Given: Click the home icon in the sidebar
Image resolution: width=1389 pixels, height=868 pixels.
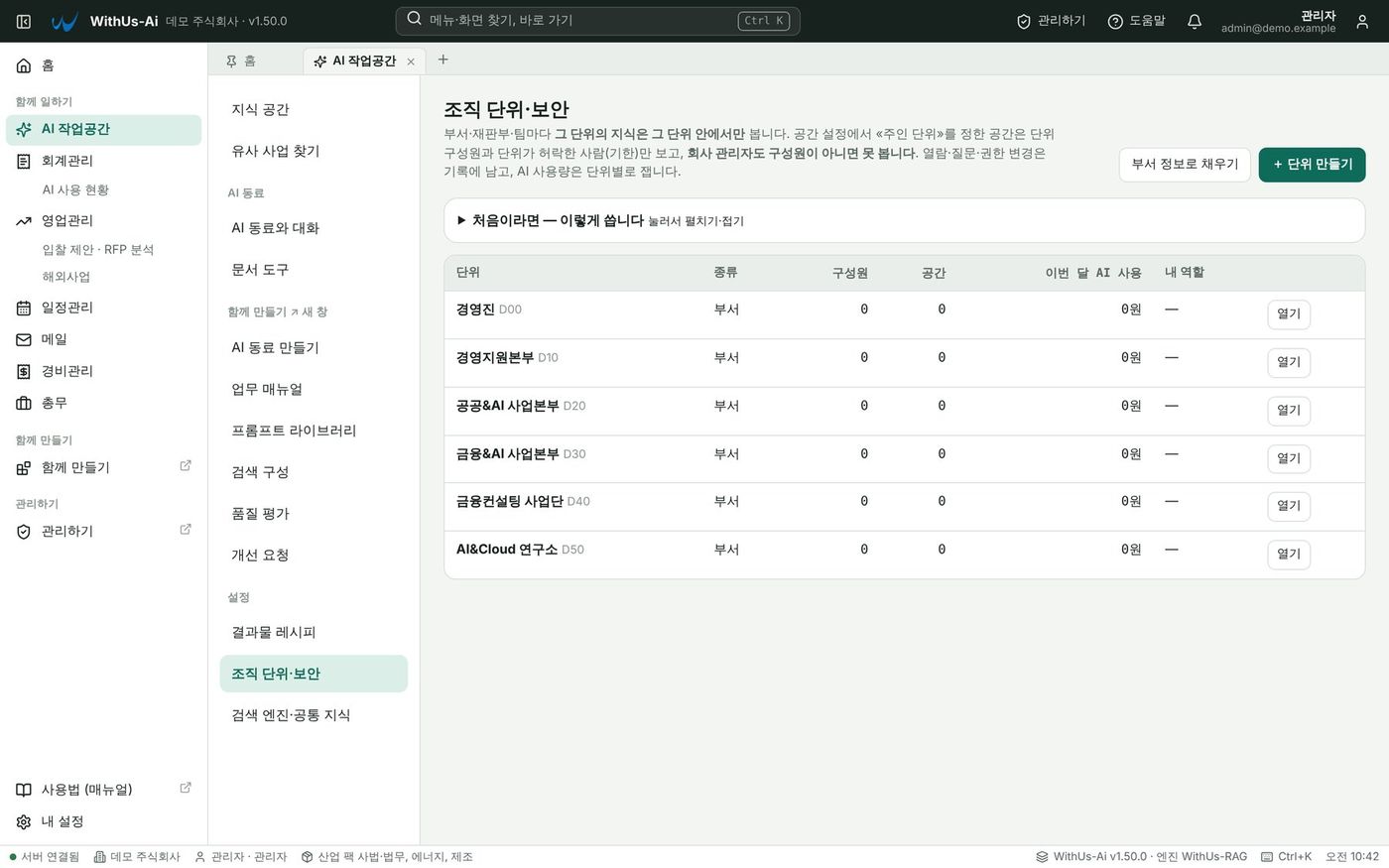Looking at the screenshot, I should point(24,65).
